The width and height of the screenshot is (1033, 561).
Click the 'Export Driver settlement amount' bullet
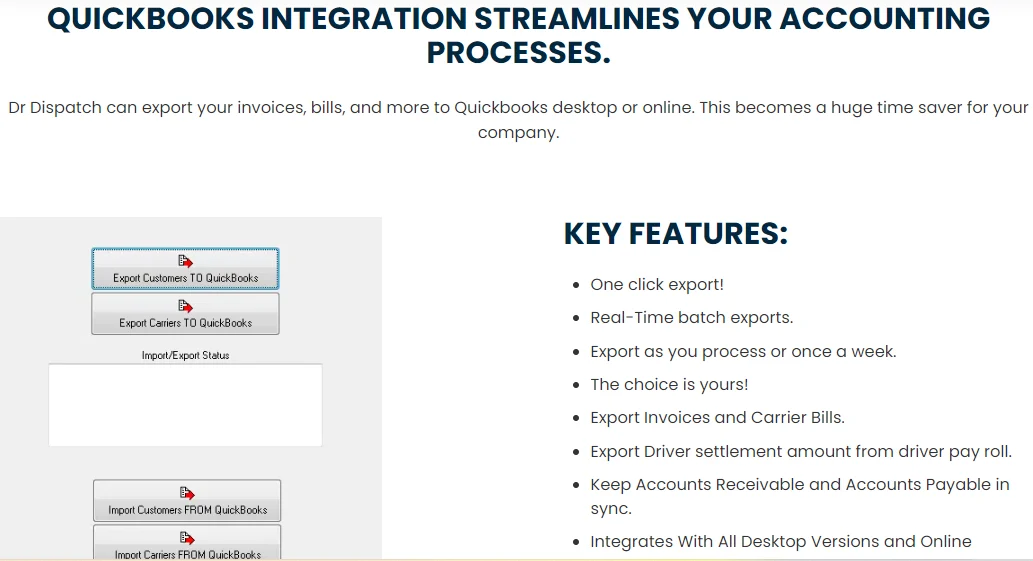tap(801, 452)
